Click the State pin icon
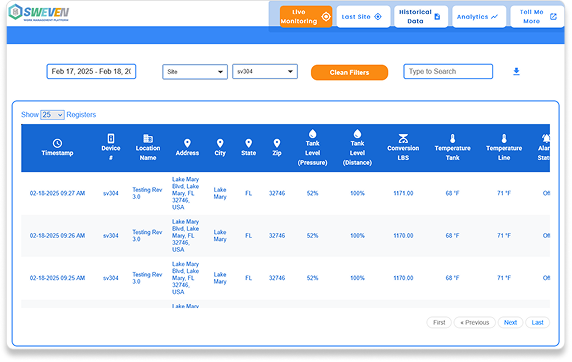Screen dimensions: 572x362 [248, 143]
